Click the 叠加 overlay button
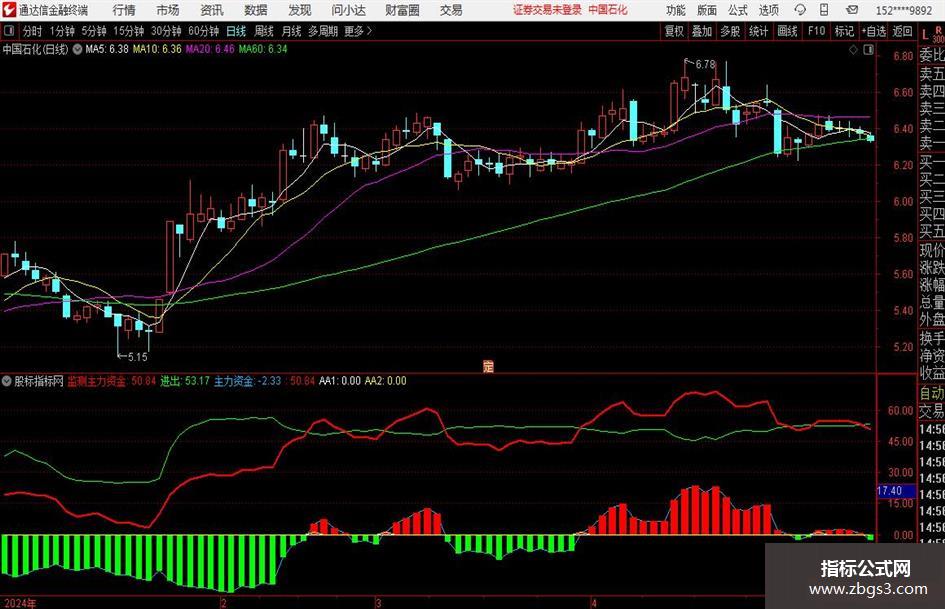945x609 pixels. point(702,31)
